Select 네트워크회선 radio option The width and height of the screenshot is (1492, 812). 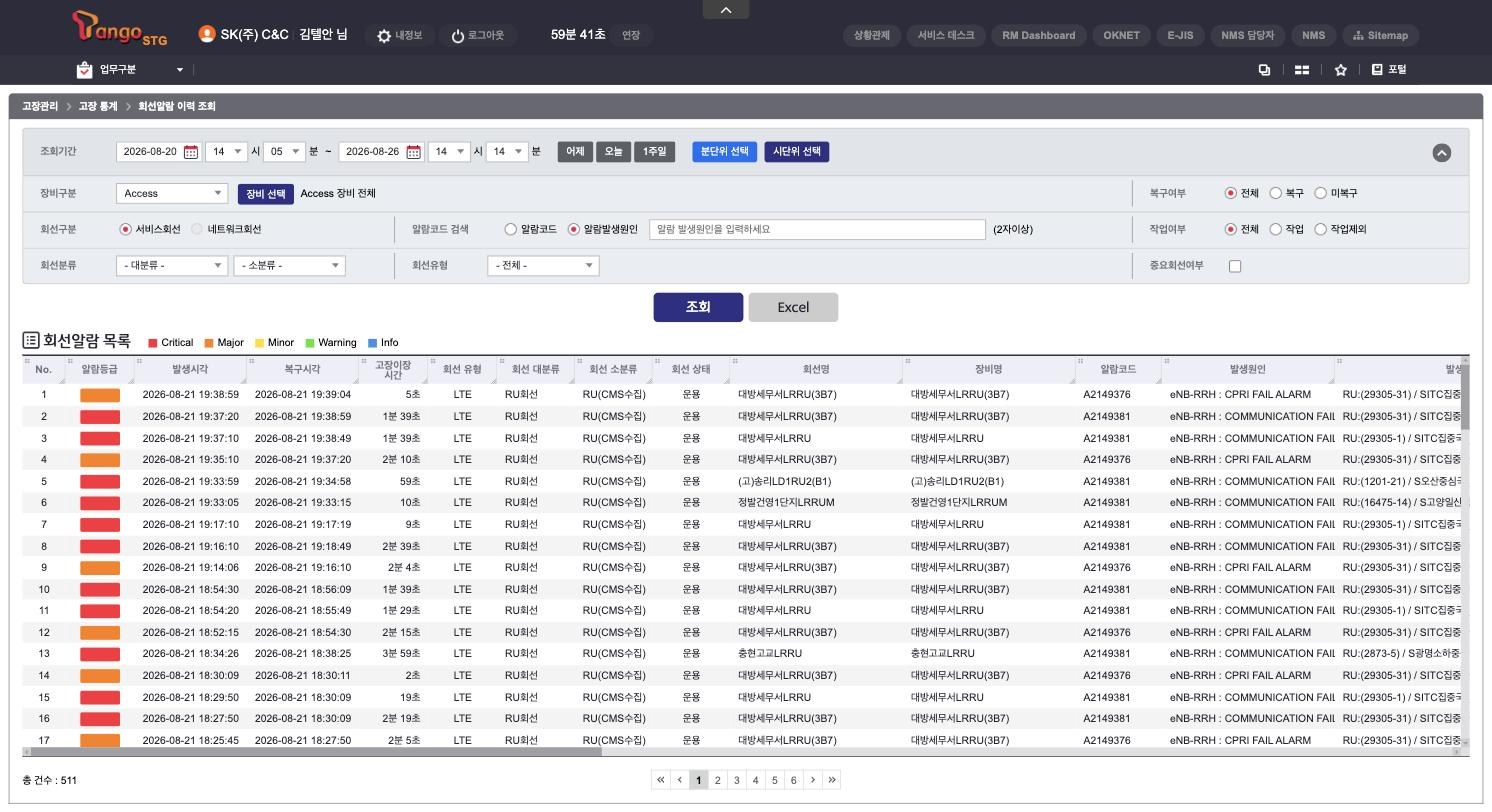coord(197,229)
